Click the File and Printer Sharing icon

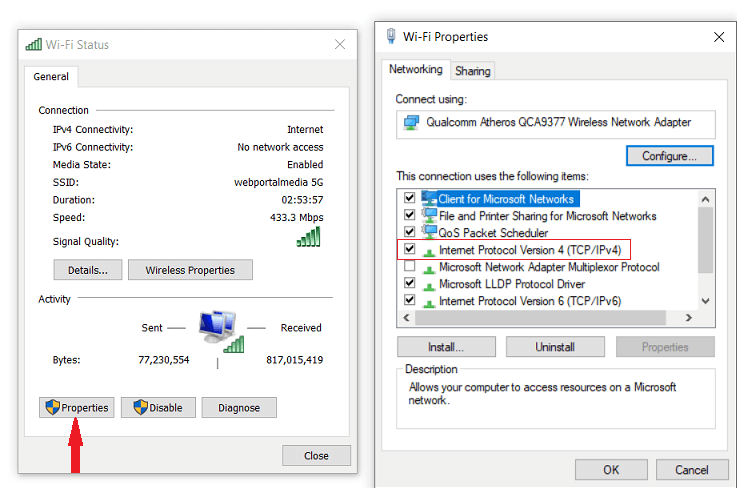(x=429, y=215)
